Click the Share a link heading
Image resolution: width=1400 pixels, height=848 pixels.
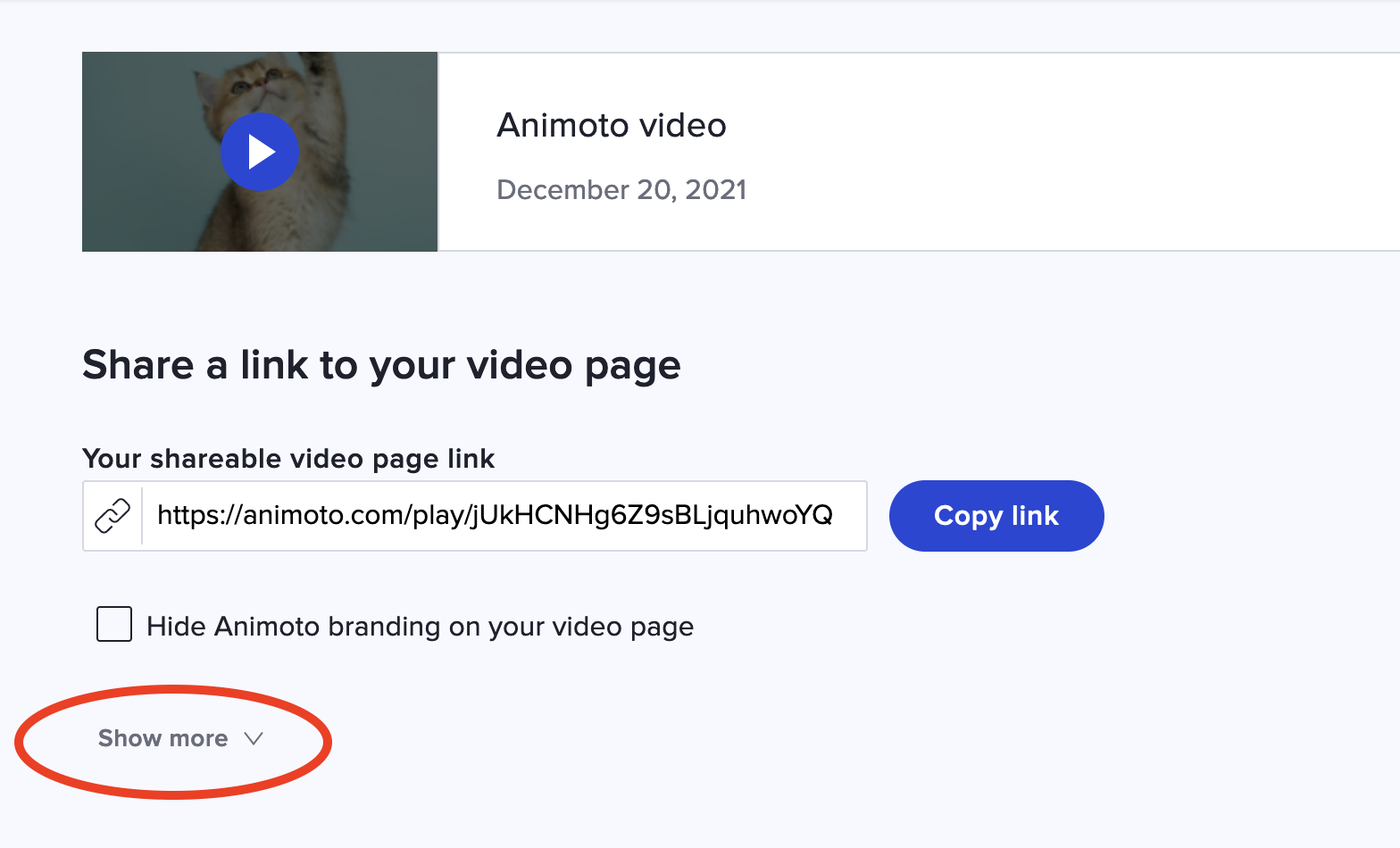381,366
